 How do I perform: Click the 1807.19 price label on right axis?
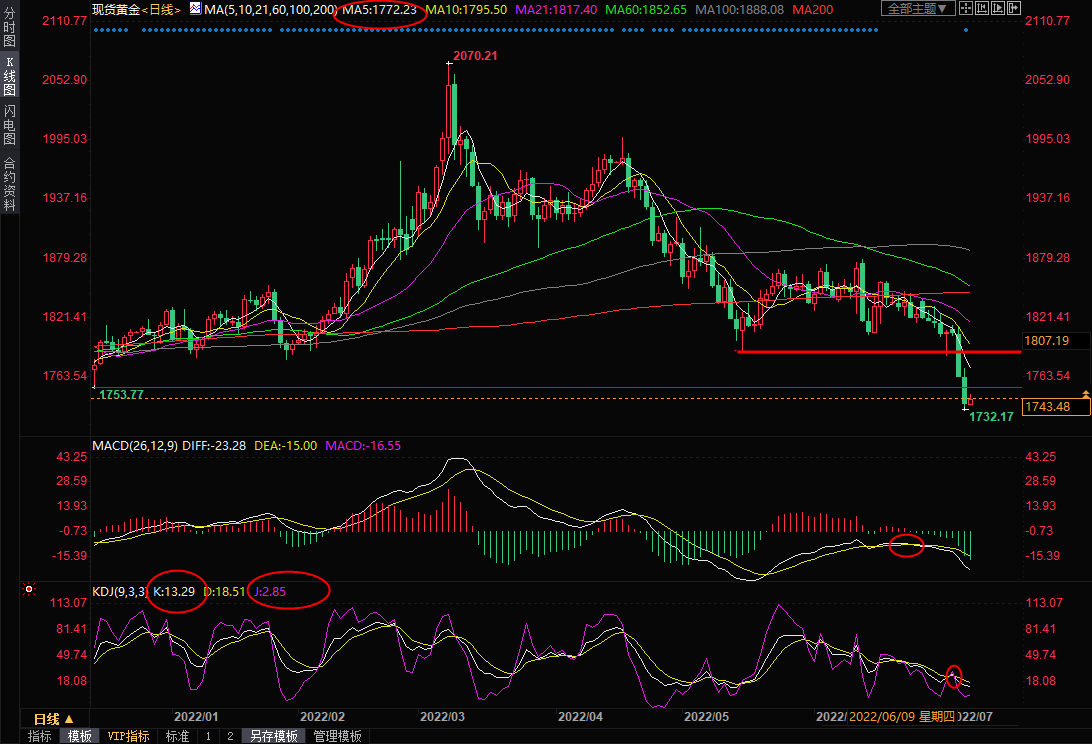[1048, 341]
